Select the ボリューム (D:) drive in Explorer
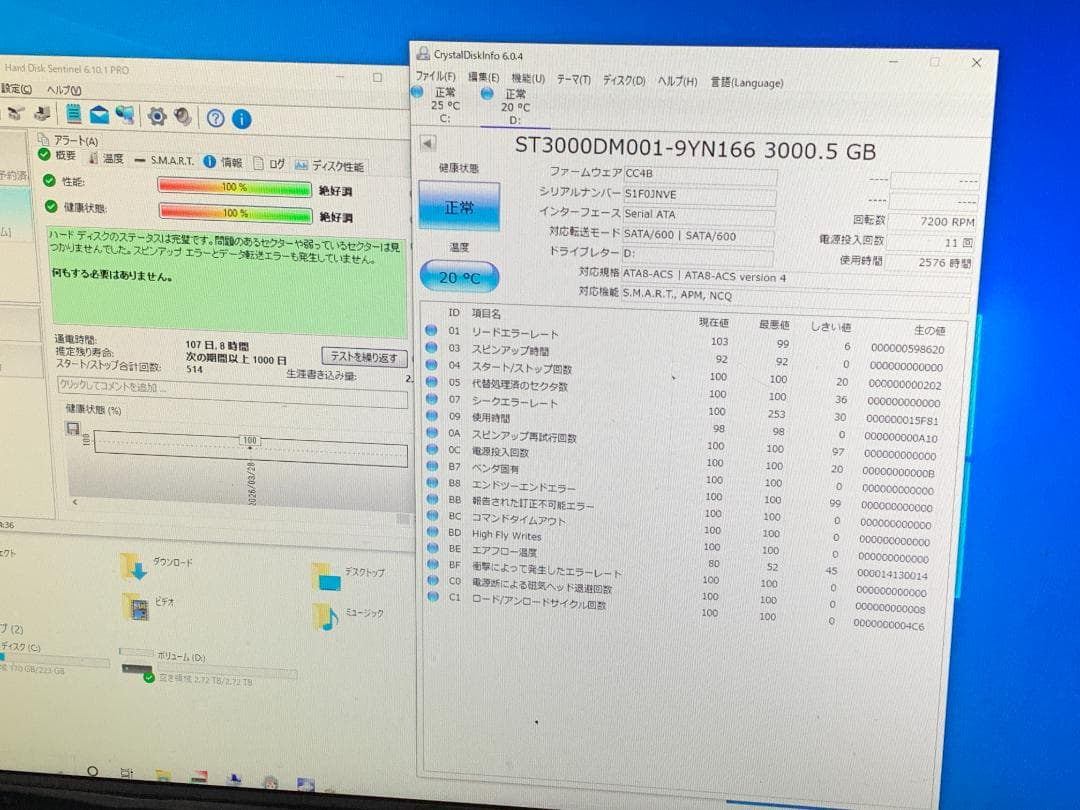This screenshot has height=810, width=1080. (x=207, y=667)
